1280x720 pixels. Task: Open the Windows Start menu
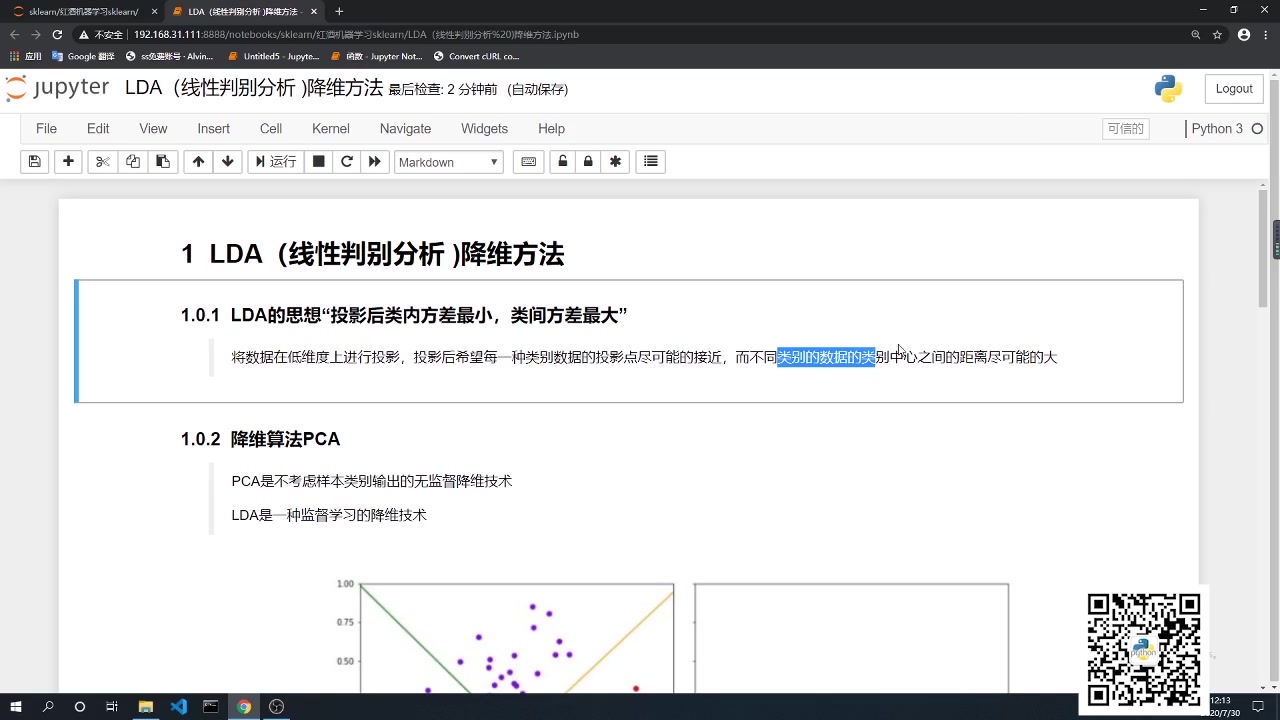15,706
